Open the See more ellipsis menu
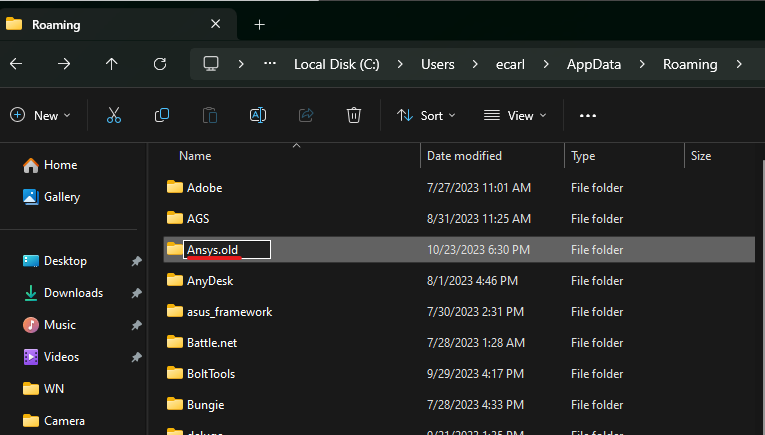 pyautogui.click(x=588, y=115)
